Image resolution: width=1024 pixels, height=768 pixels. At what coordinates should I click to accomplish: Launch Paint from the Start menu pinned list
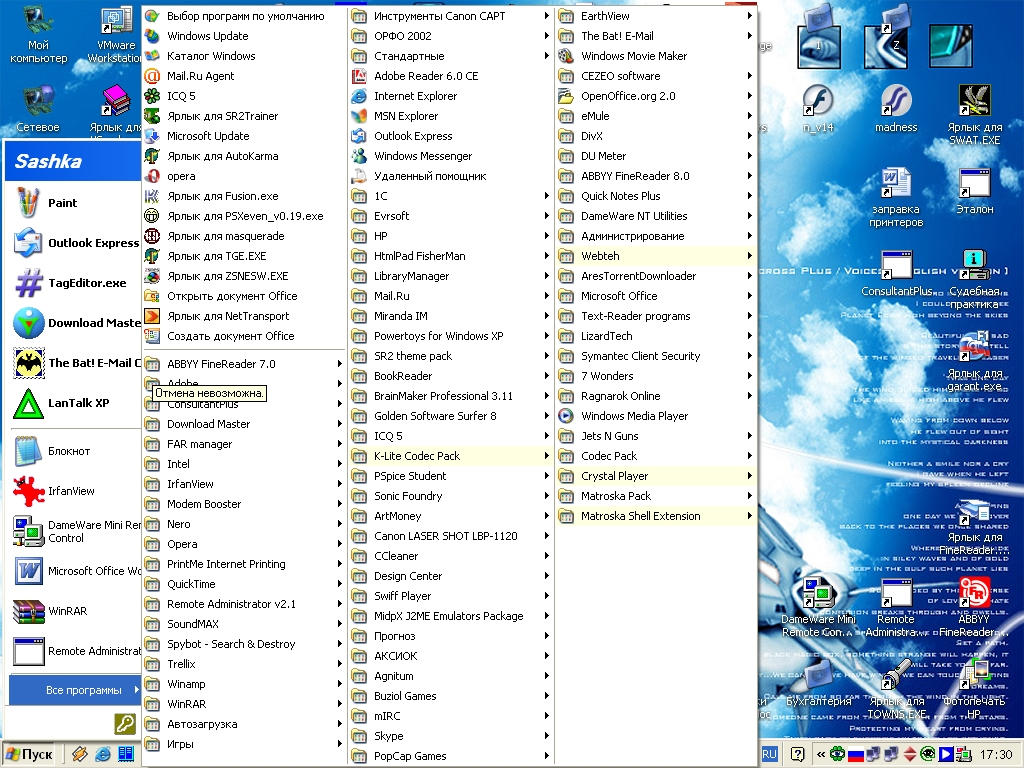73,203
